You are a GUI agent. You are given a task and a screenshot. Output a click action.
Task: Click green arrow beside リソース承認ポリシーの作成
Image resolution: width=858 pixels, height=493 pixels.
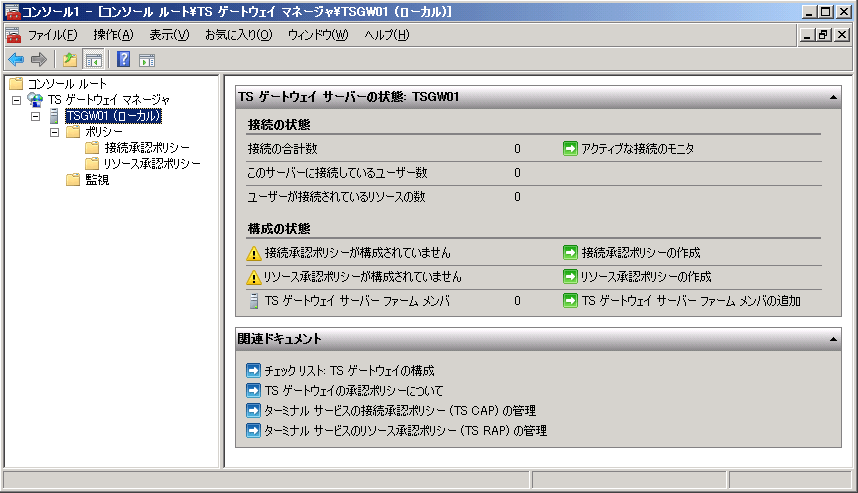pos(570,276)
